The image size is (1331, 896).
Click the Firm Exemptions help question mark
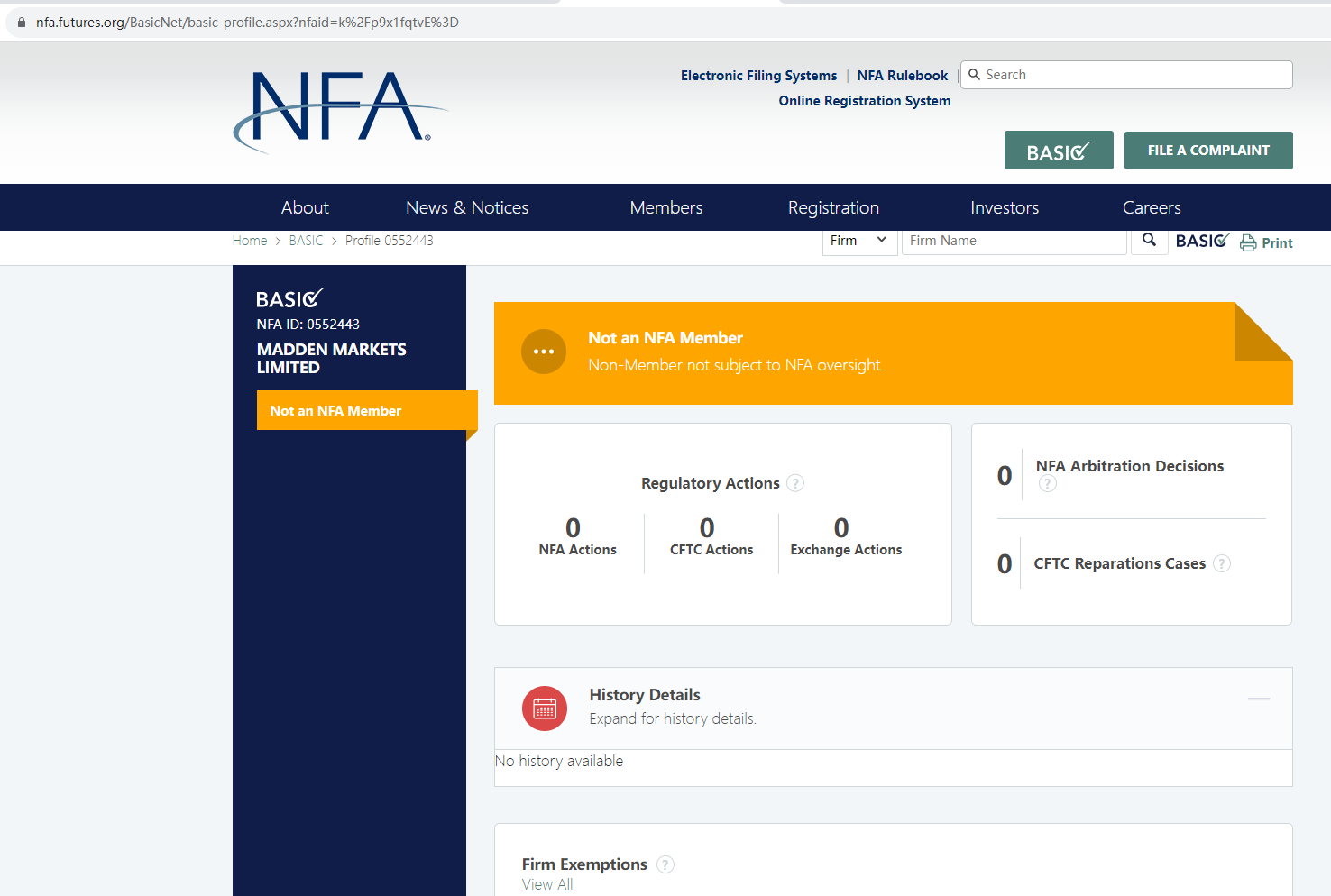click(665, 864)
